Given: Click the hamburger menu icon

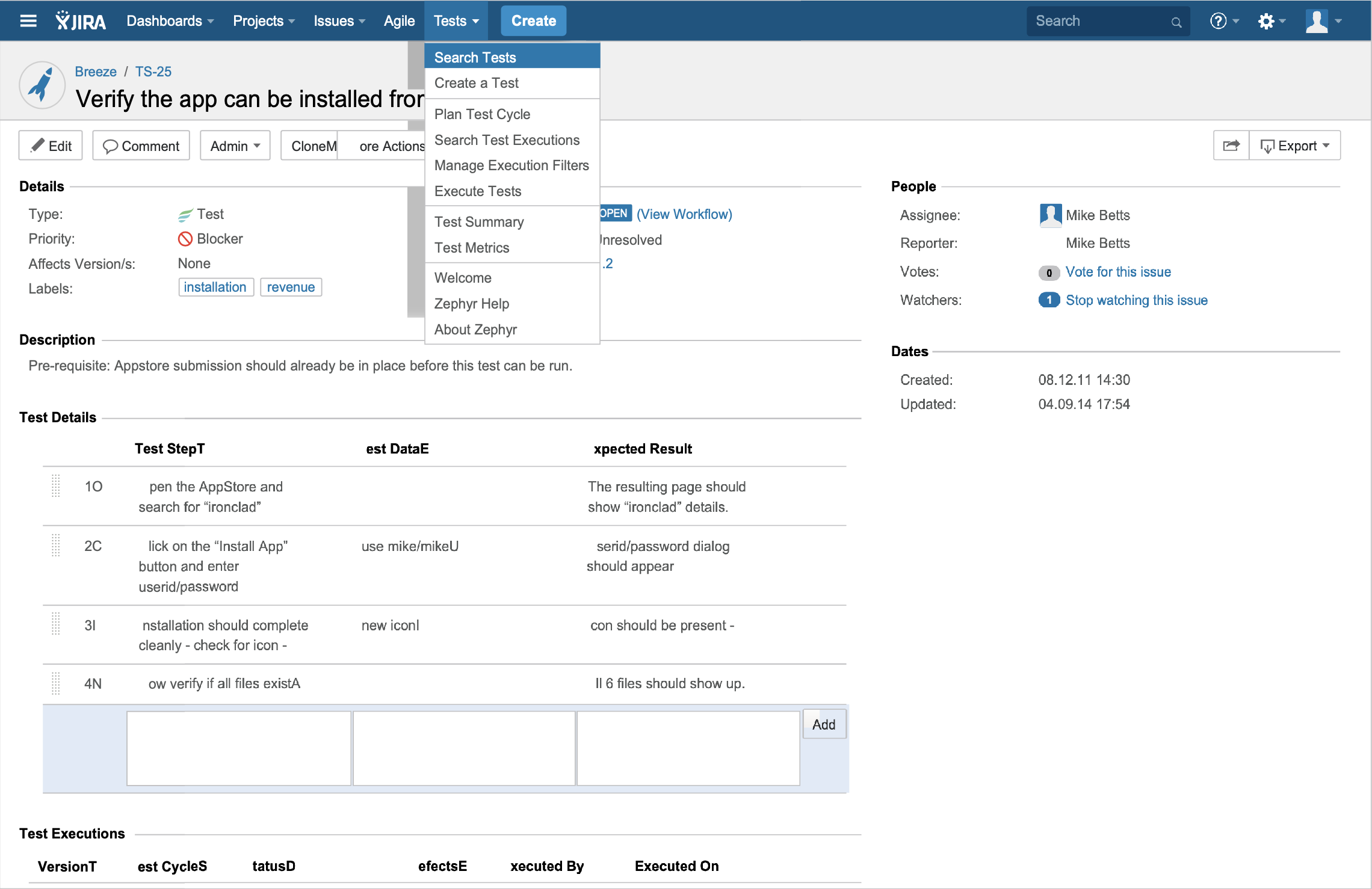Looking at the screenshot, I should coord(28,21).
